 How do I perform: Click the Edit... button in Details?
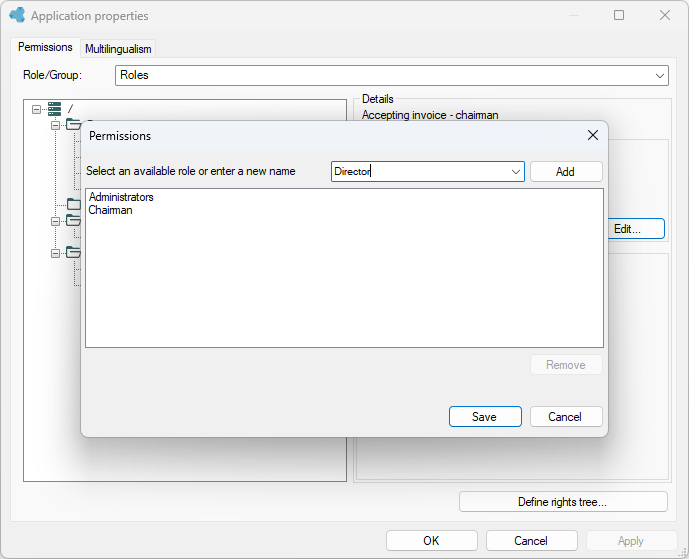point(636,229)
